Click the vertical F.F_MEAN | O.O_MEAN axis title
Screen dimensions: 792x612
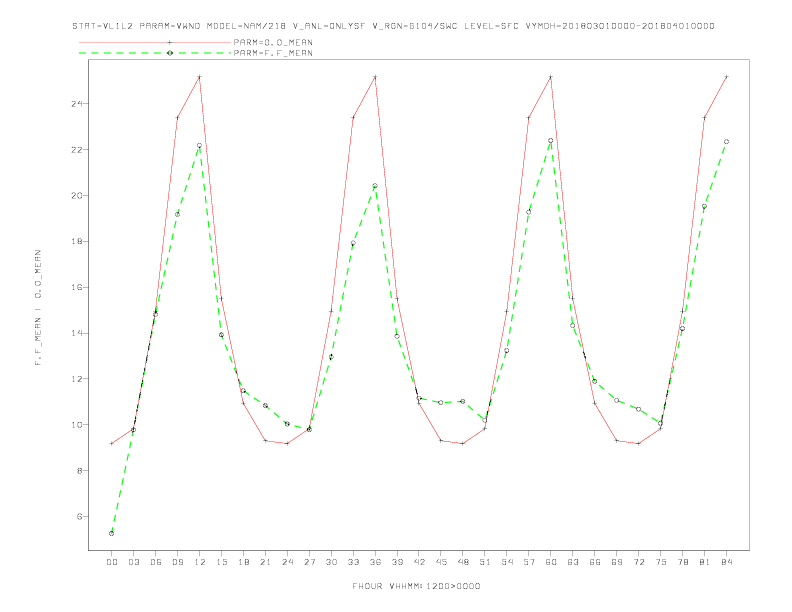[x=38, y=308]
